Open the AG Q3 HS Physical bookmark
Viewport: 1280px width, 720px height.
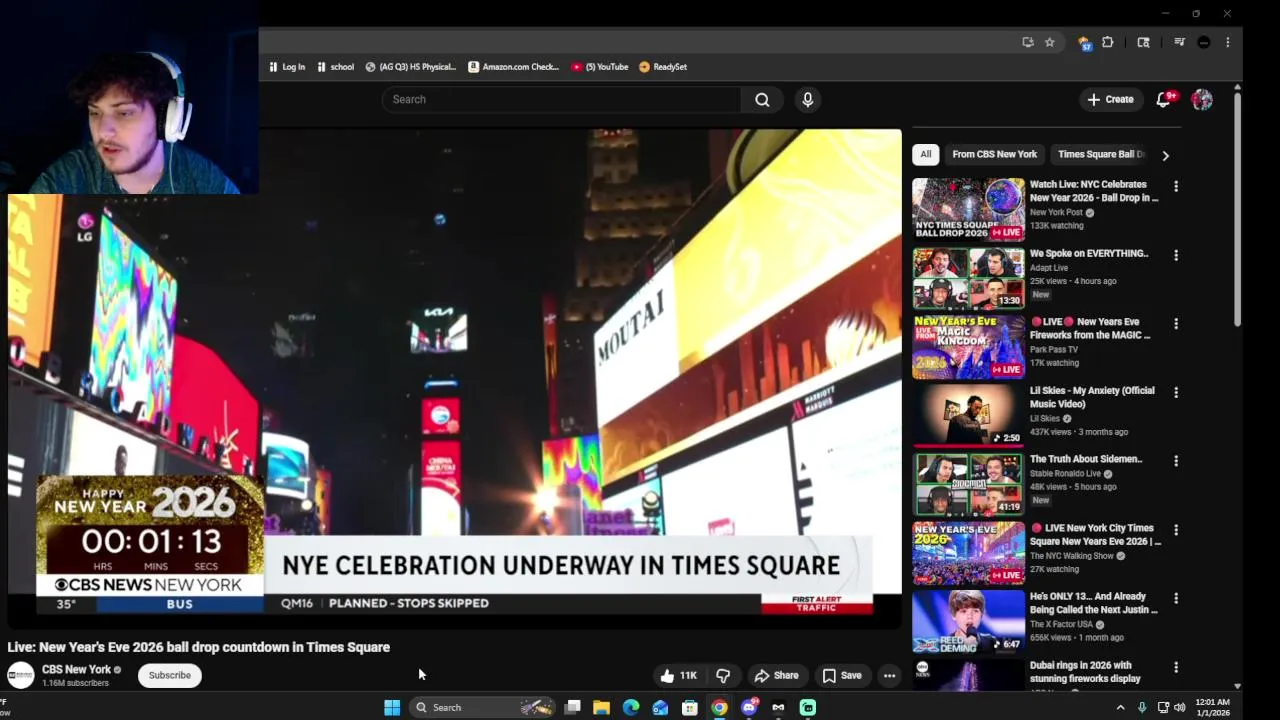coord(411,67)
